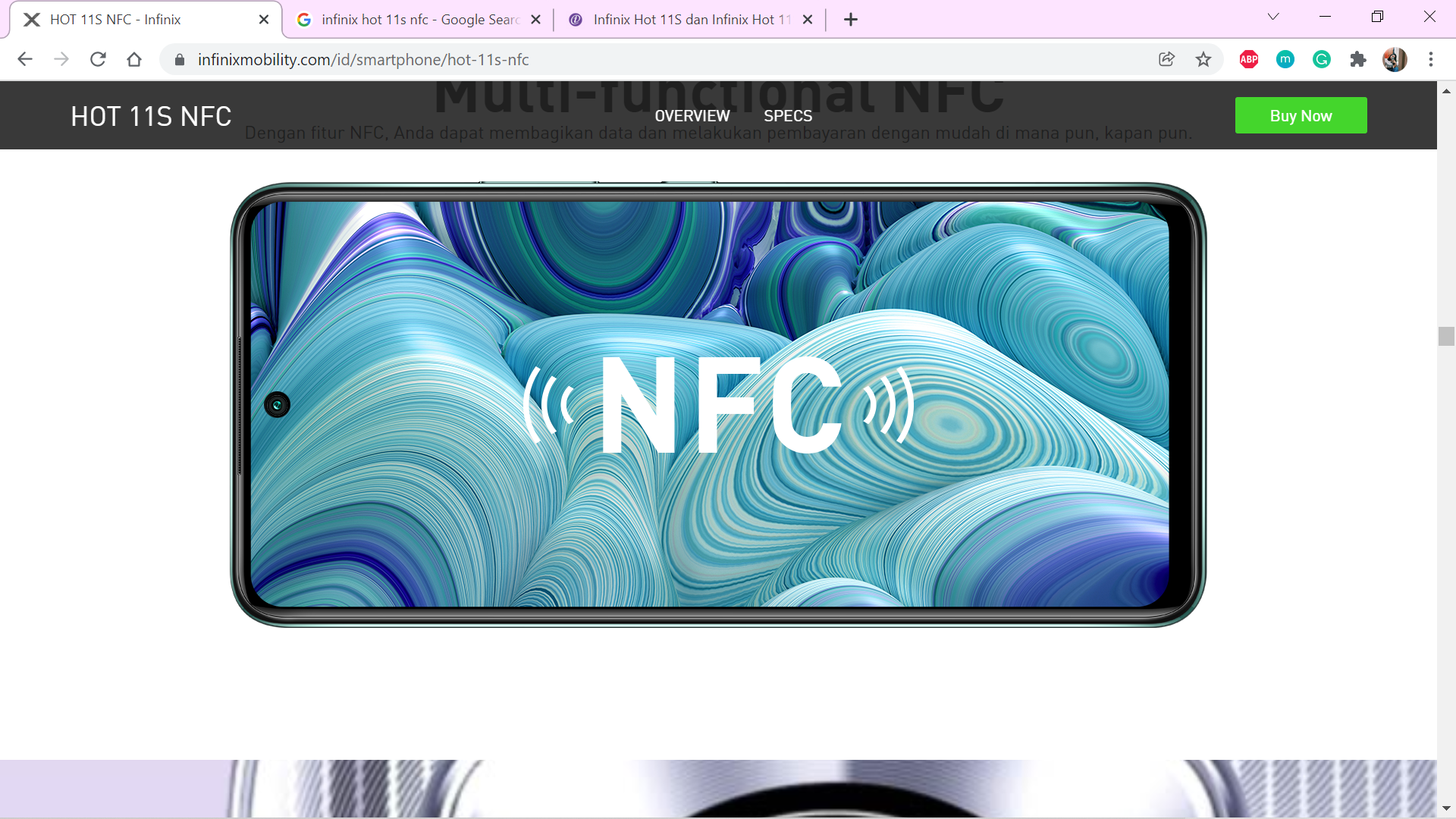Click the Buy Now button

tap(1301, 115)
